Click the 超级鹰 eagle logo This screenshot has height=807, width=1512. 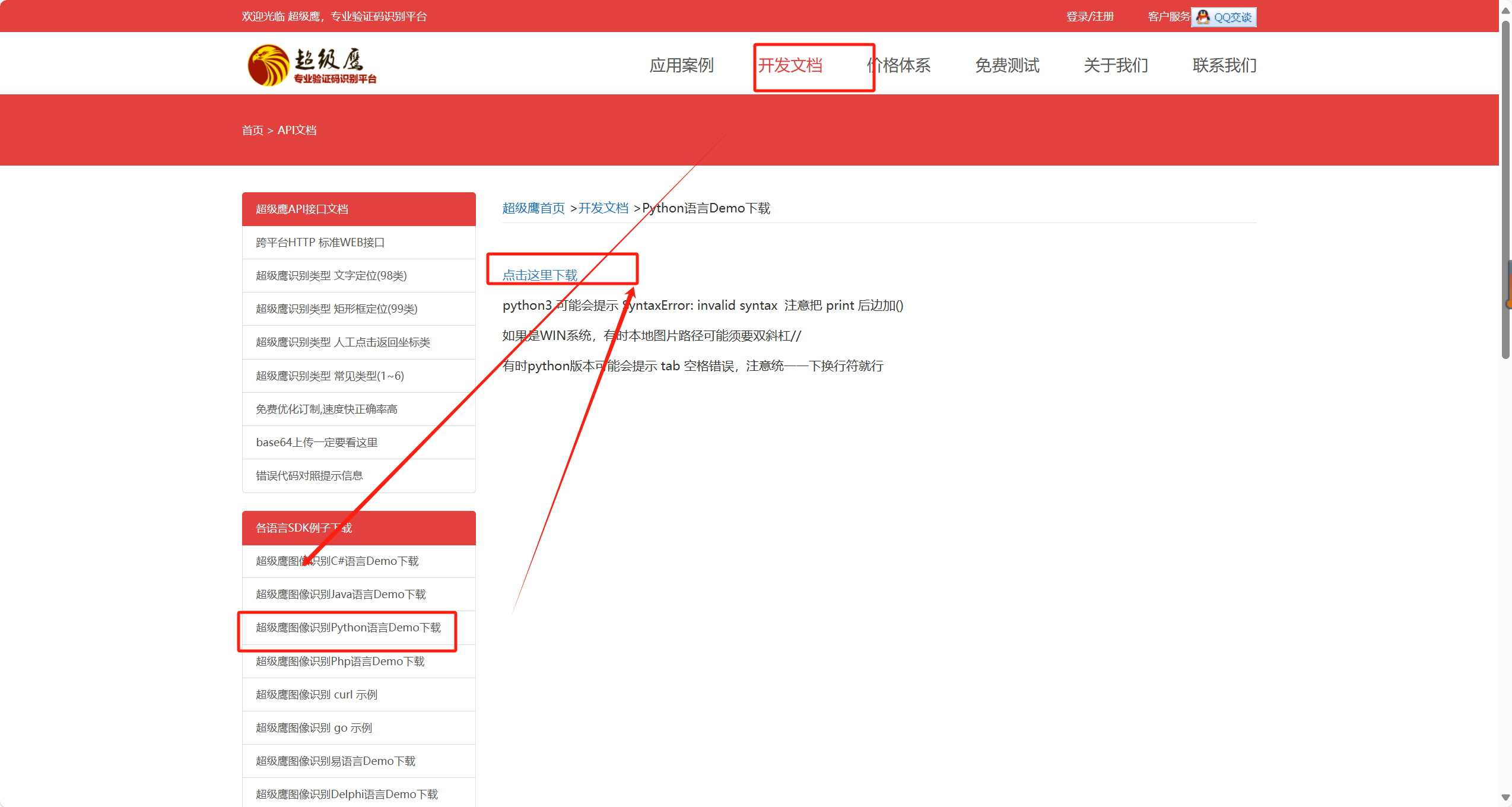[312, 65]
